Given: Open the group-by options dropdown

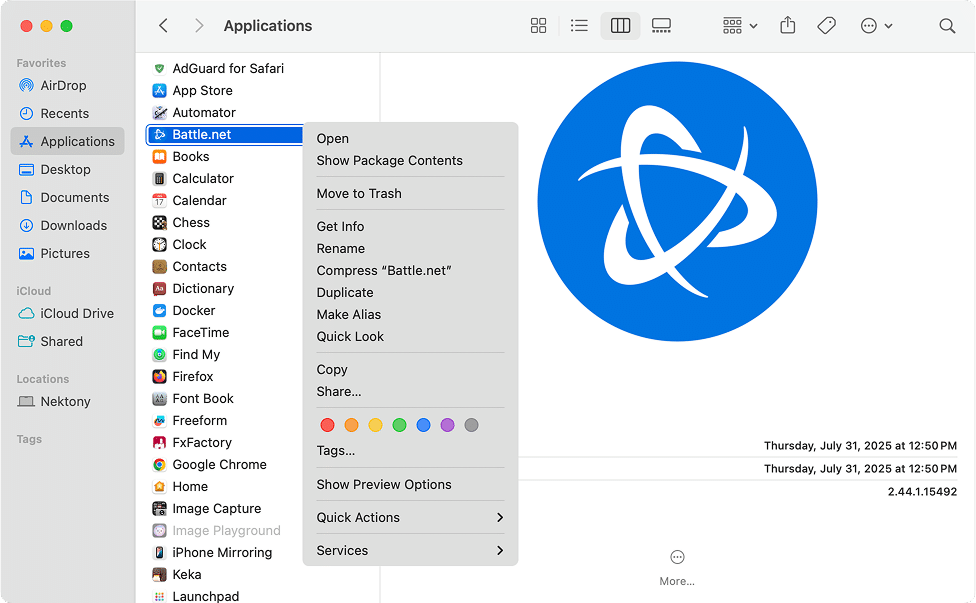Looking at the screenshot, I should 739,26.
